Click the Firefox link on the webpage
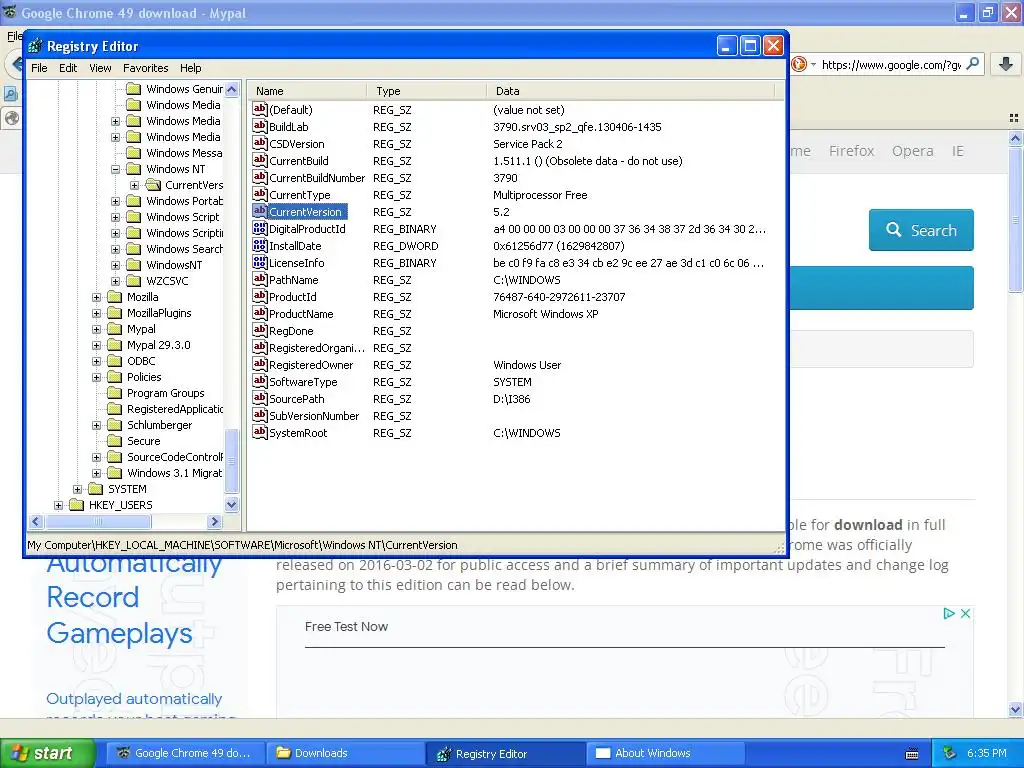Viewport: 1024px width, 768px height. tap(851, 151)
